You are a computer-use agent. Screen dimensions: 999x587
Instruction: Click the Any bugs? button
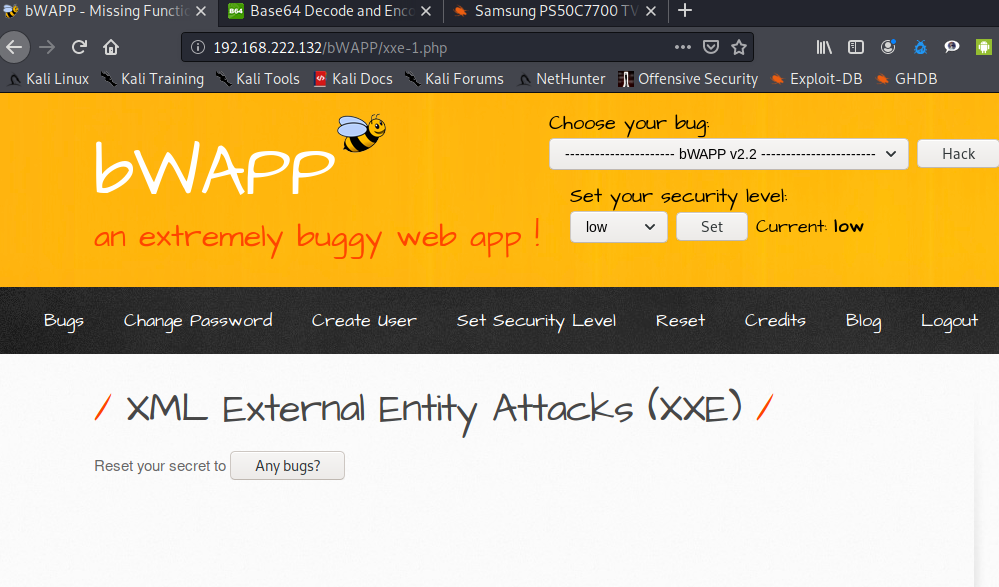click(x=287, y=466)
